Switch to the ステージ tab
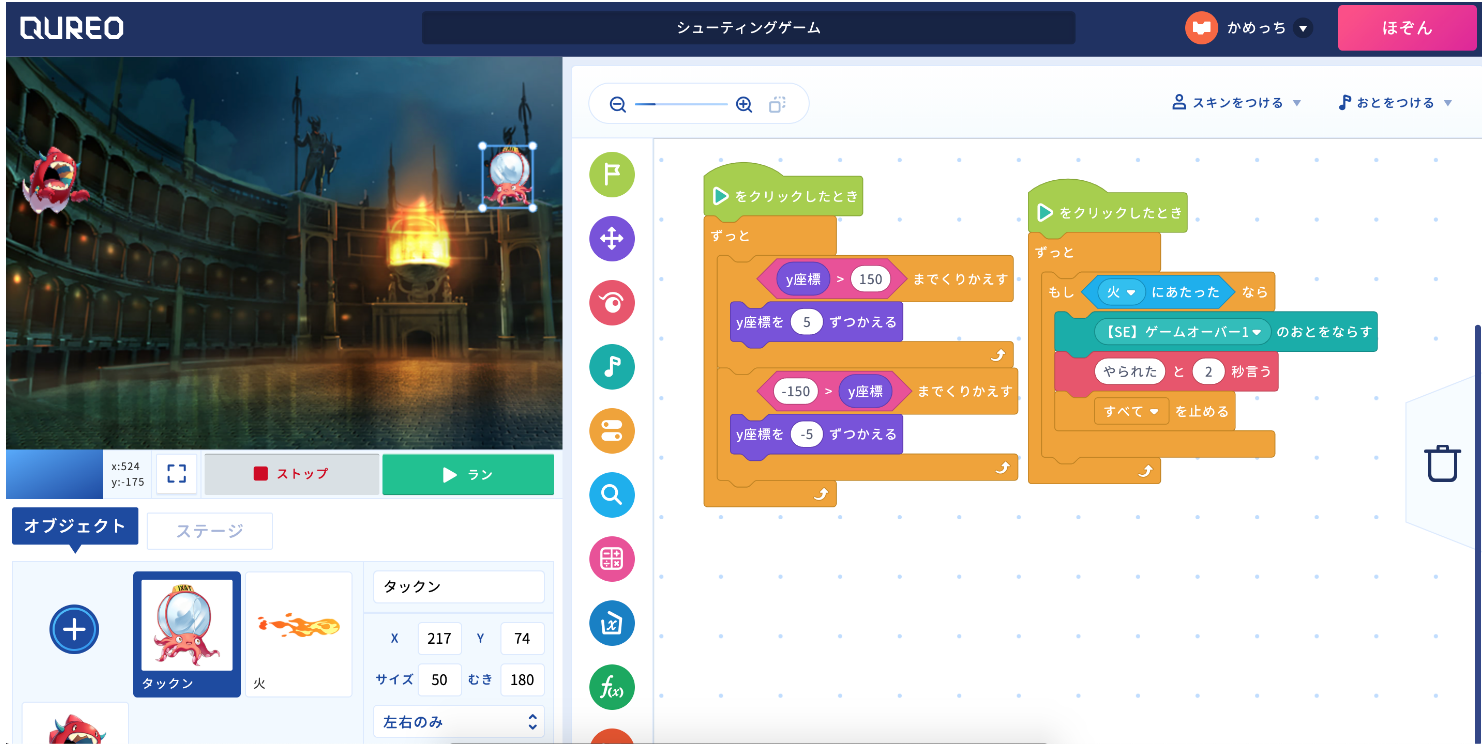Screen dimensions: 1484x746 pos(210,531)
